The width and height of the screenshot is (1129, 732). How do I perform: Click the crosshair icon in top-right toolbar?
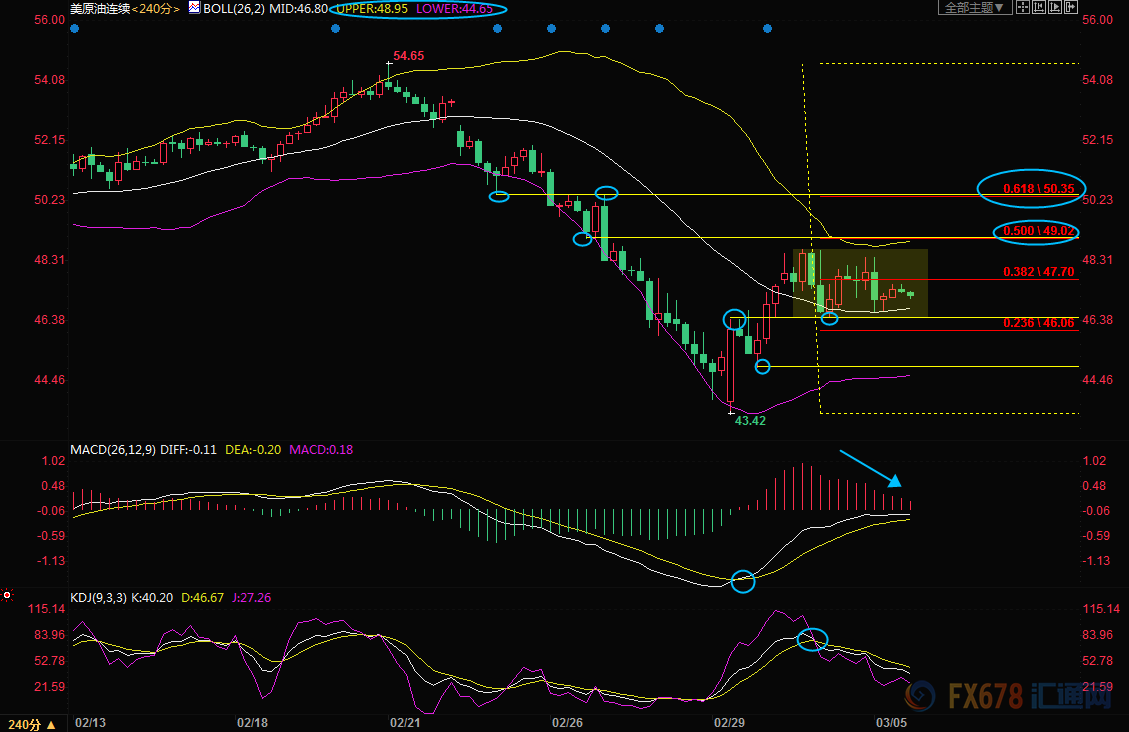click(1023, 7)
